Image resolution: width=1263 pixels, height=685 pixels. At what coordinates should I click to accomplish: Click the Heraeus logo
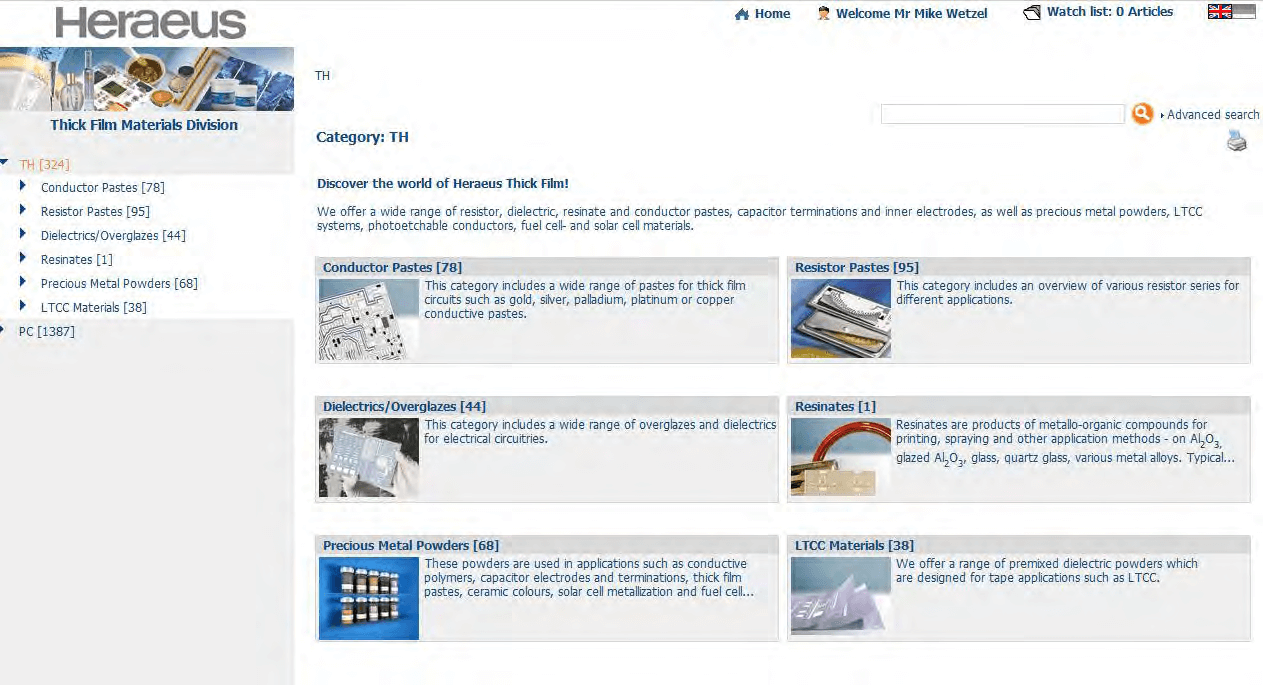(151, 22)
